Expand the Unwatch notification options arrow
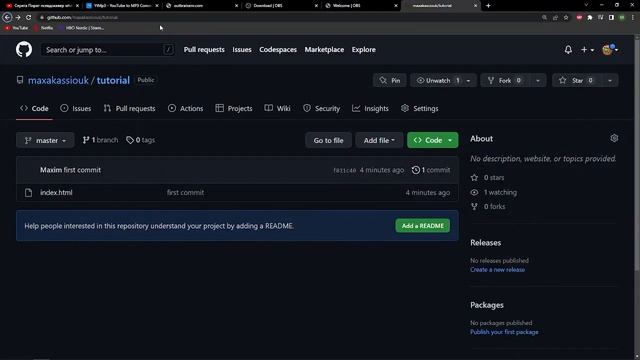This screenshot has width=640, height=360. (x=469, y=80)
